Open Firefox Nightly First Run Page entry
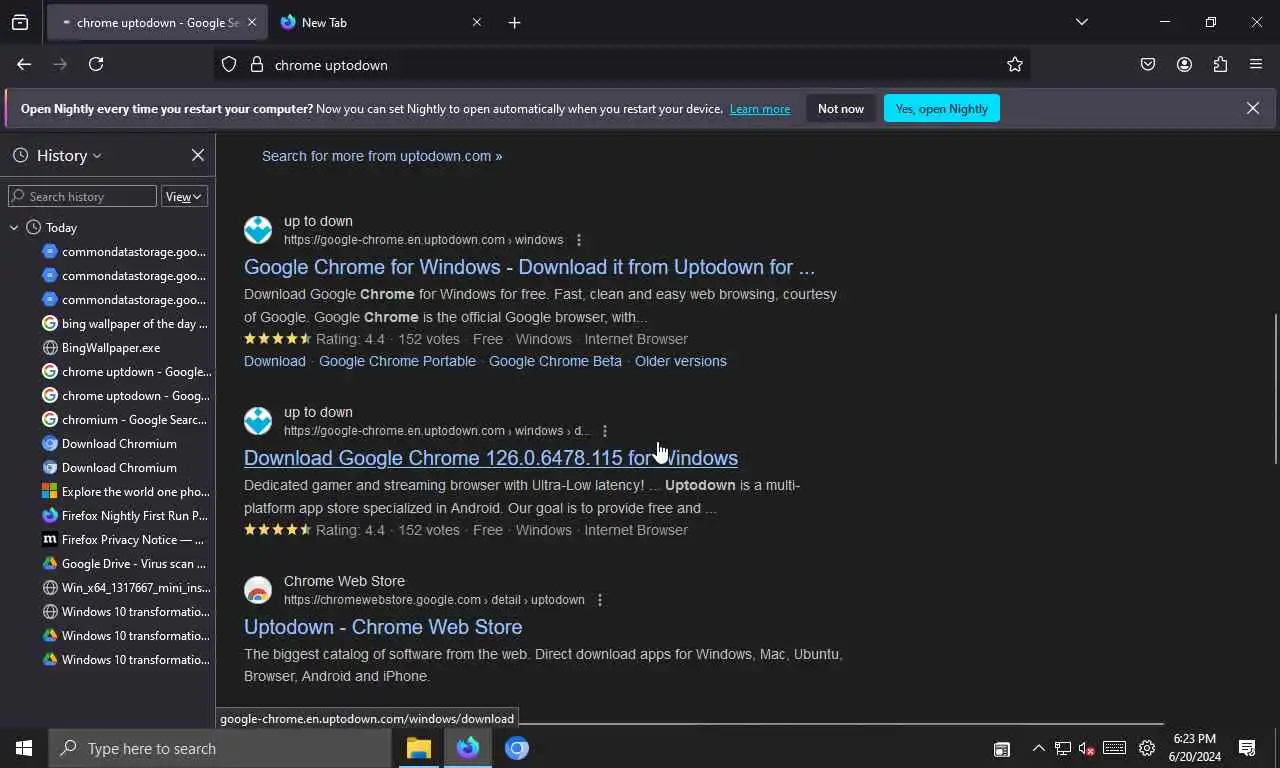The height and width of the screenshot is (768, 1280). pos(125,515)
